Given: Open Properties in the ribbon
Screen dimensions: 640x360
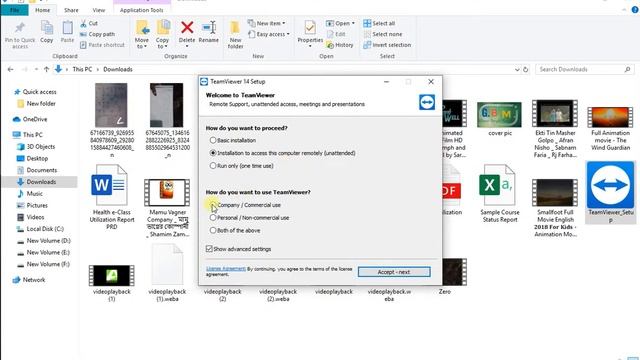Looking at the screenshot, I should point(310,33).
